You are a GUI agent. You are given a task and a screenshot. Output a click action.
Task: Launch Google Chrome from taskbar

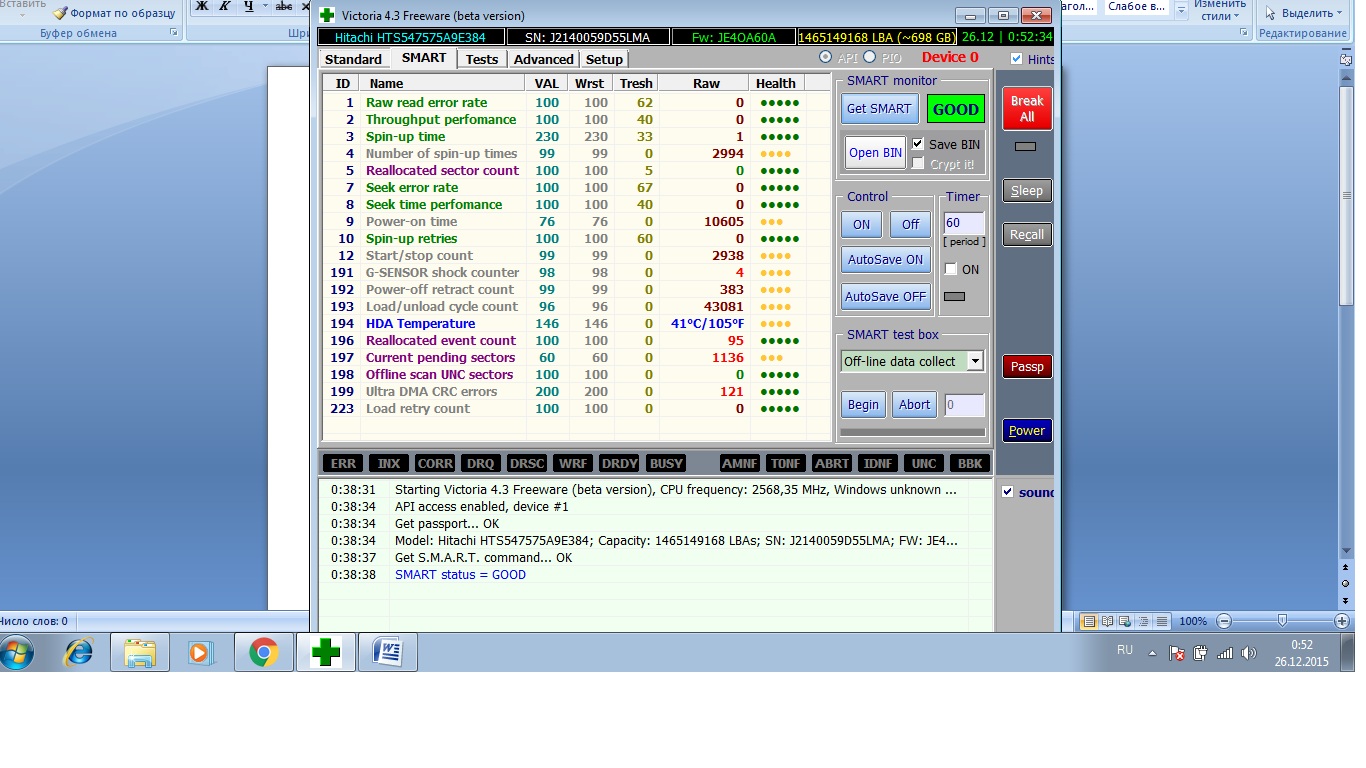pos(264,653)
